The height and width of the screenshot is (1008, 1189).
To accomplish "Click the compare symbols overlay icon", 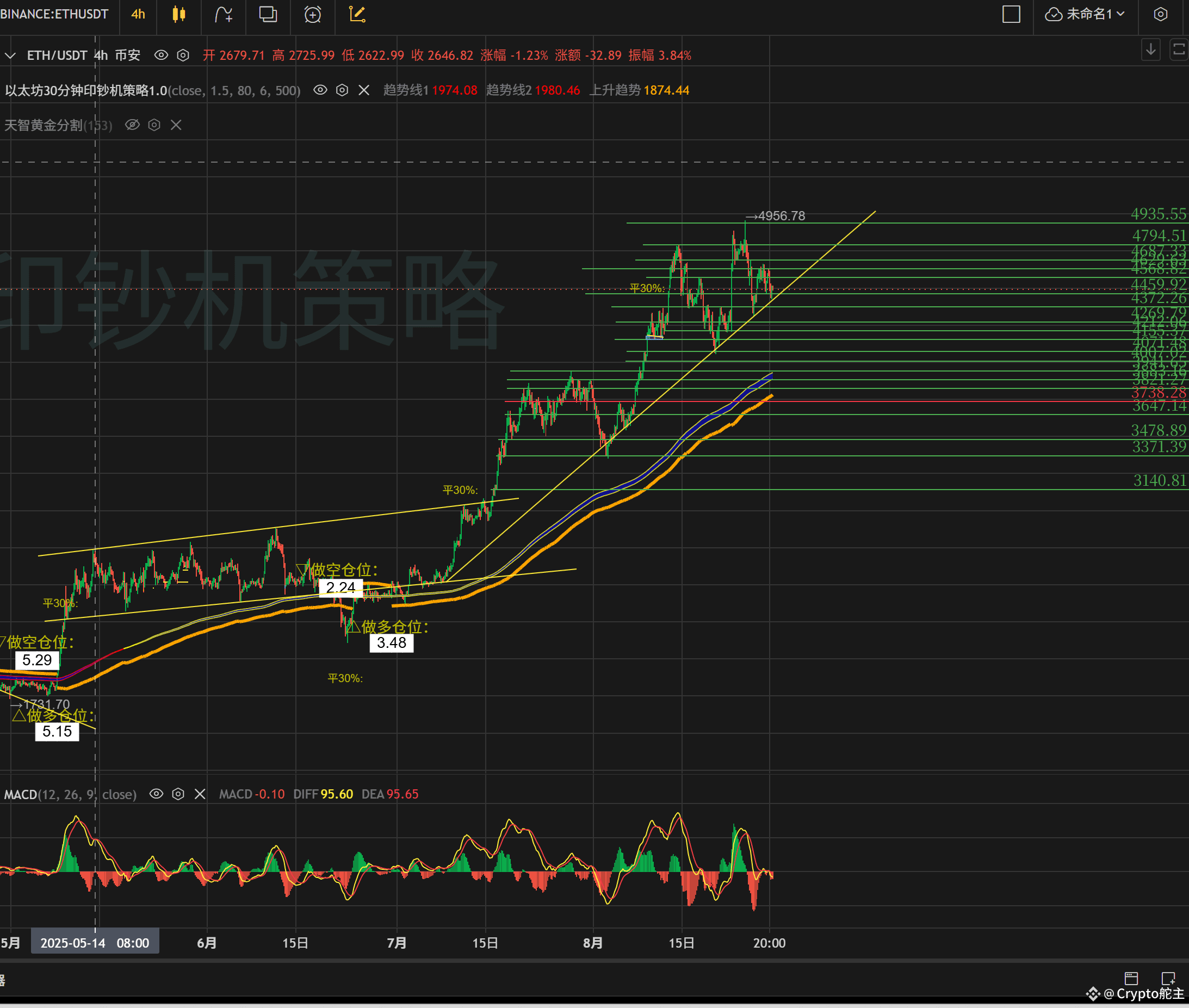I will [x=268, y=14].
